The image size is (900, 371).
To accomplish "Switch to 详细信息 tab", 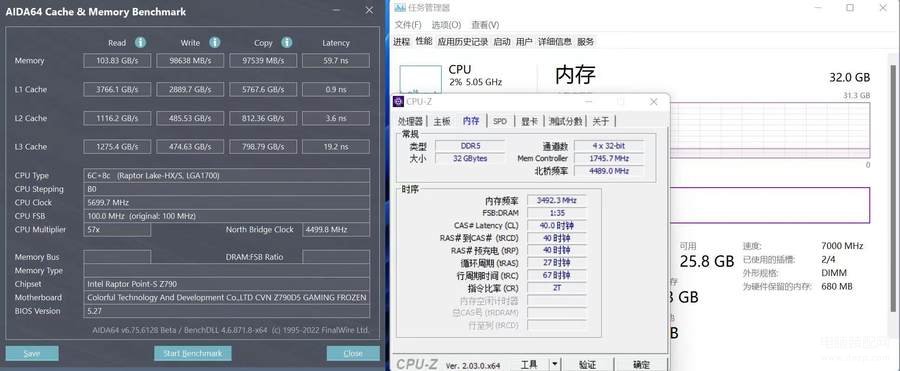I will 555,41.
